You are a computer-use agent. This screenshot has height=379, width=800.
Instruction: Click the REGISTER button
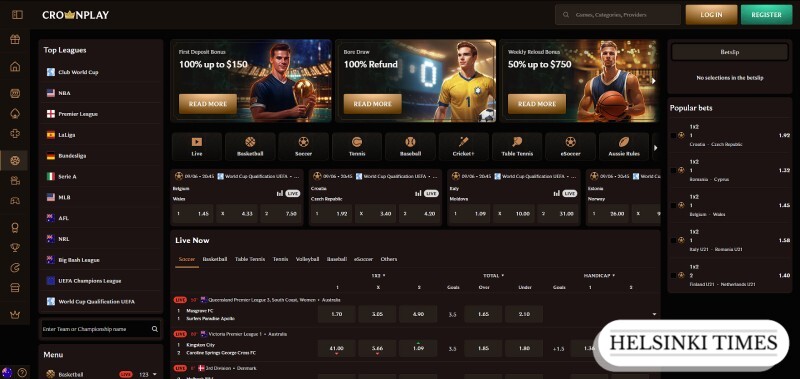[766, 15]
